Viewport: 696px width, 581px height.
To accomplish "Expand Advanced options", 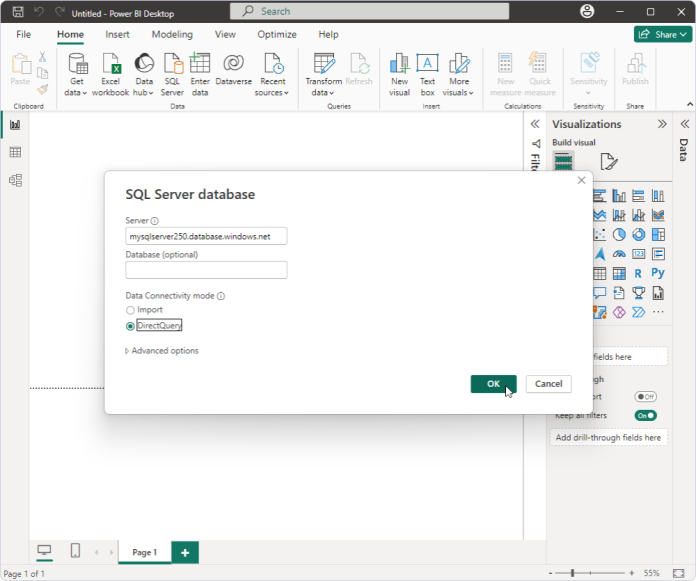I will point(162,351).
